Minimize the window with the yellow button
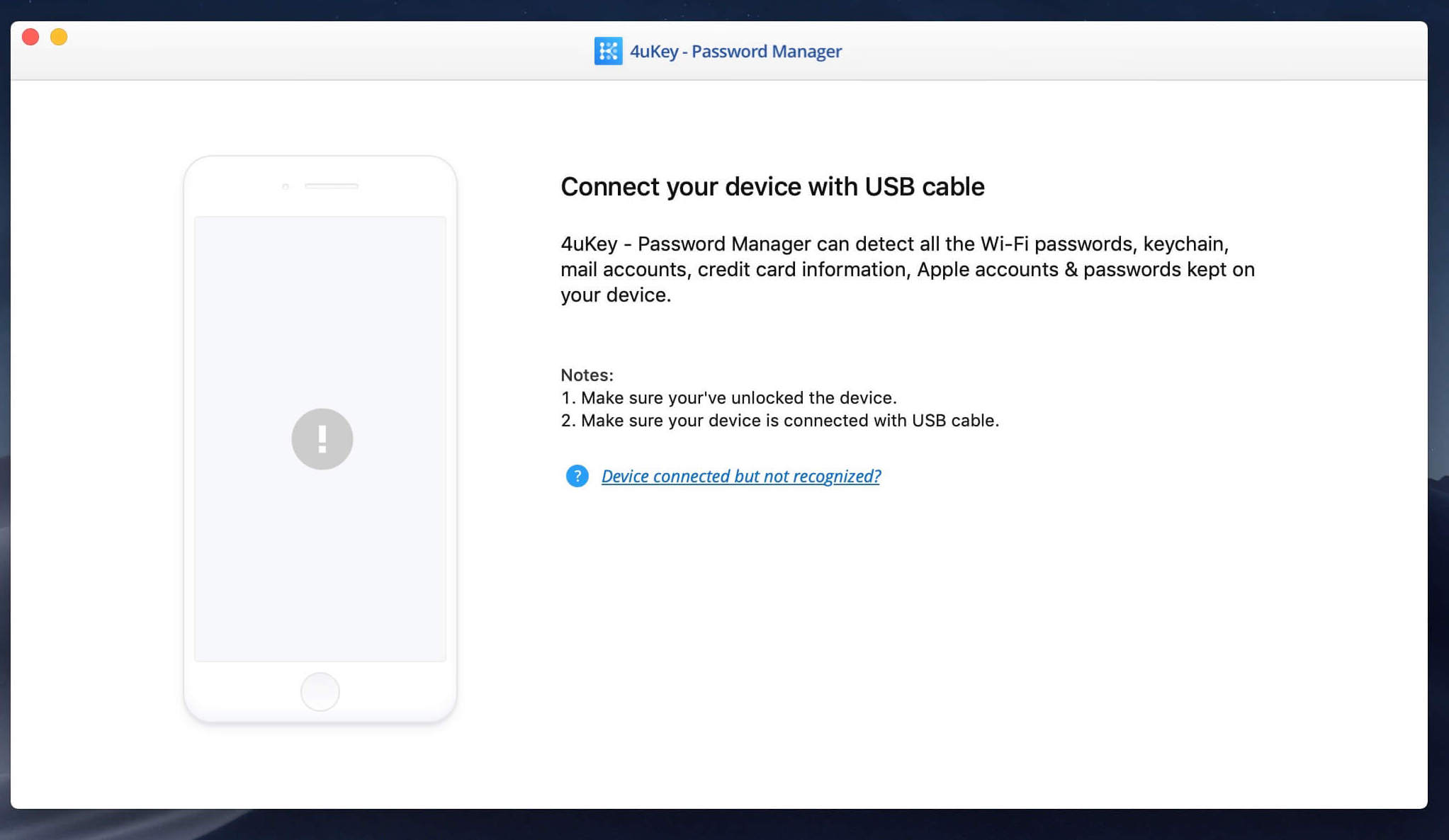Viewport: 1449px width, 840px height. (x=59, y=37)
